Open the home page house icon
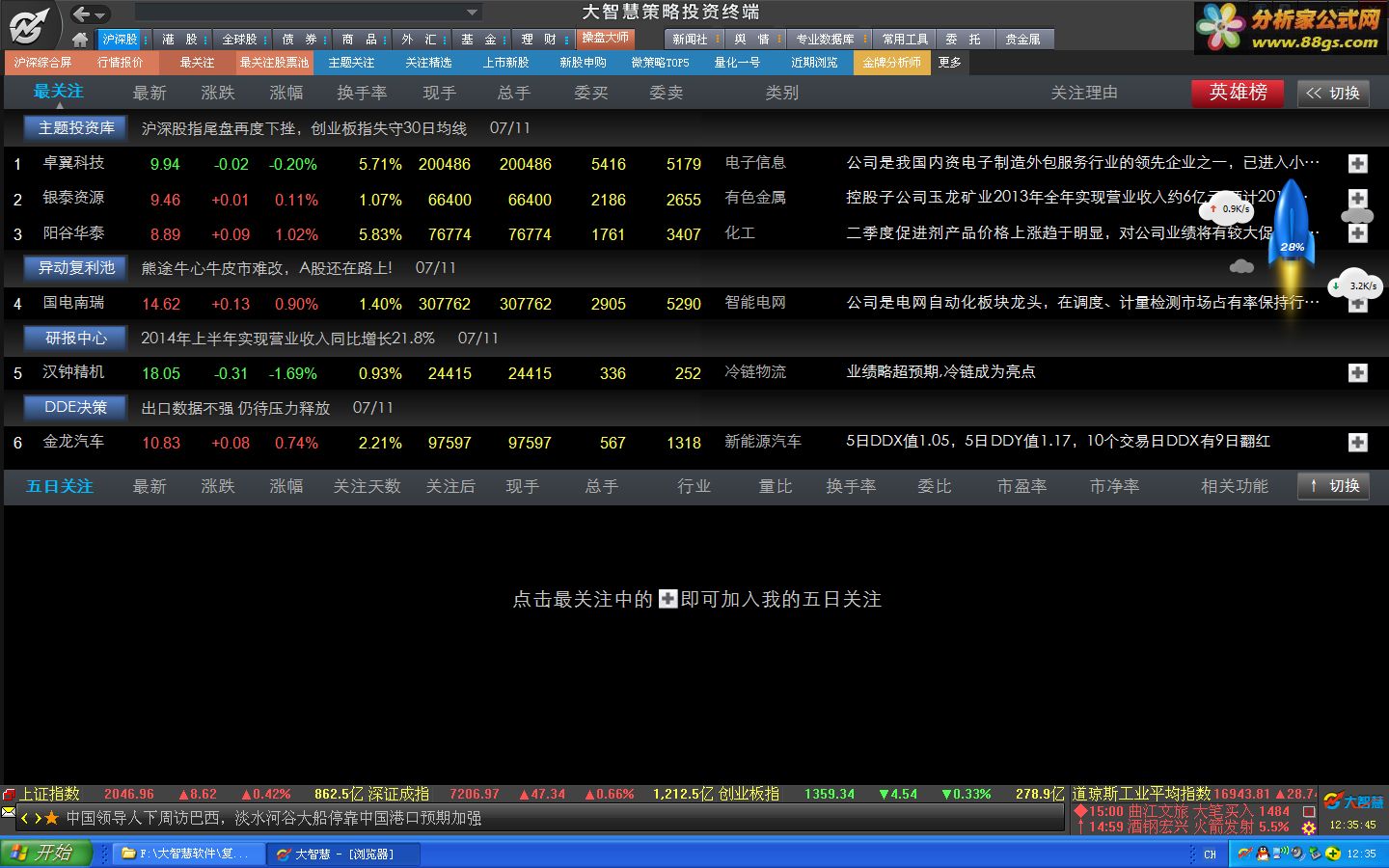The width and height of the screenshot is (1389, 868). point(80,40)
